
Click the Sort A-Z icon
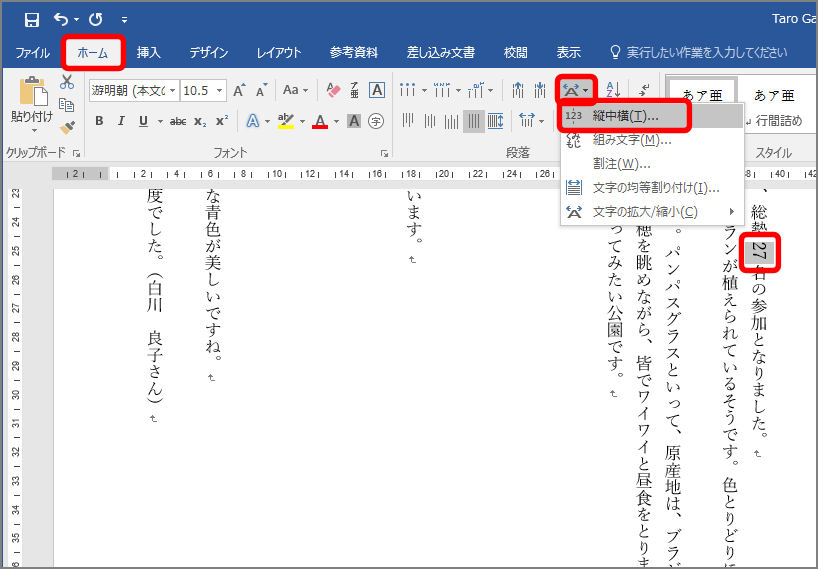tap(614, 90)
